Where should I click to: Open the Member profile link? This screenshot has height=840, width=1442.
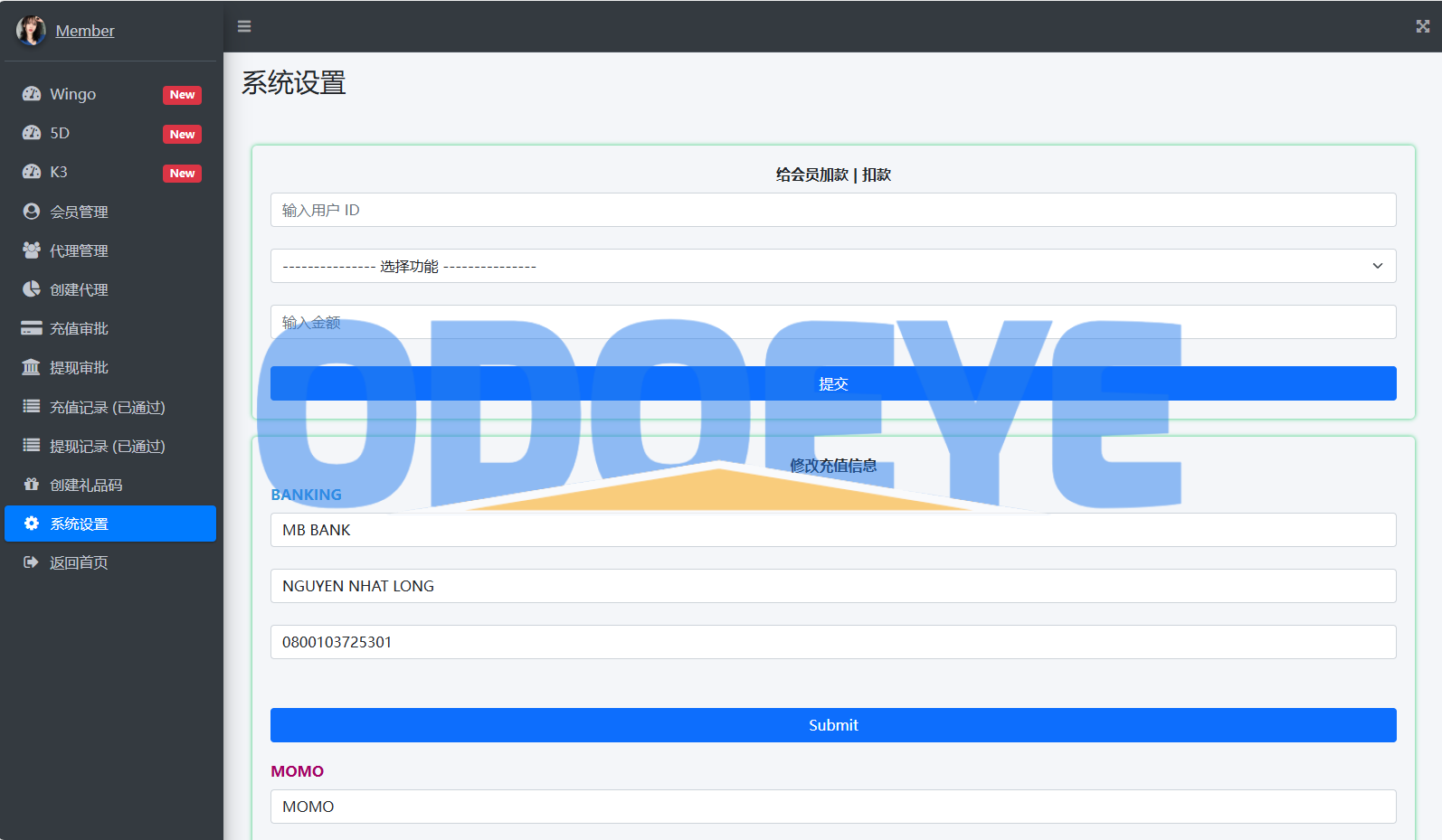[85, 31]
